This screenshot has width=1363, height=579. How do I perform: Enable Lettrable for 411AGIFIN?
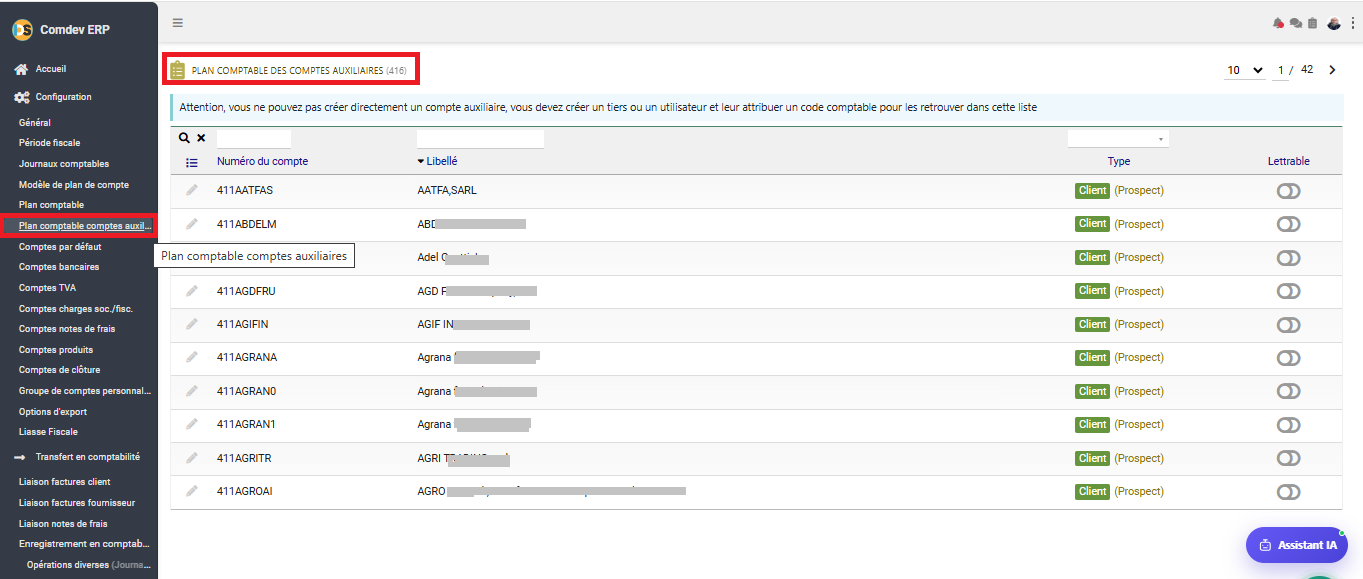pyautogui.click(x=1288, y=324)
